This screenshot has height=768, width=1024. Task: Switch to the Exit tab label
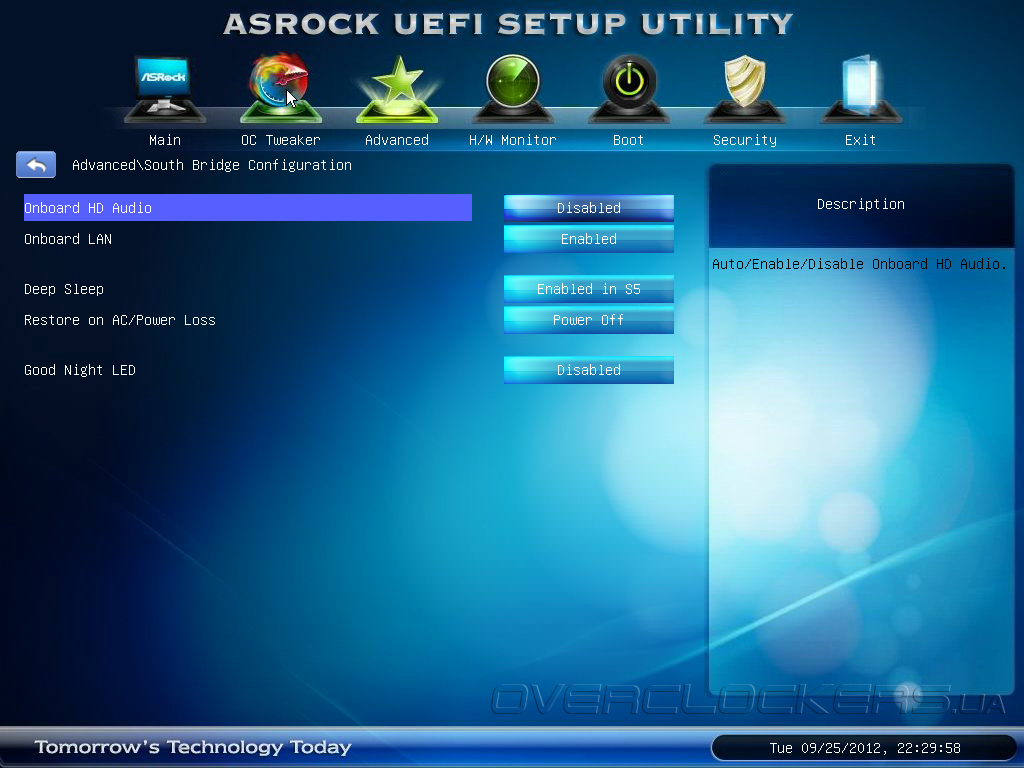click(x=860, y=140)
